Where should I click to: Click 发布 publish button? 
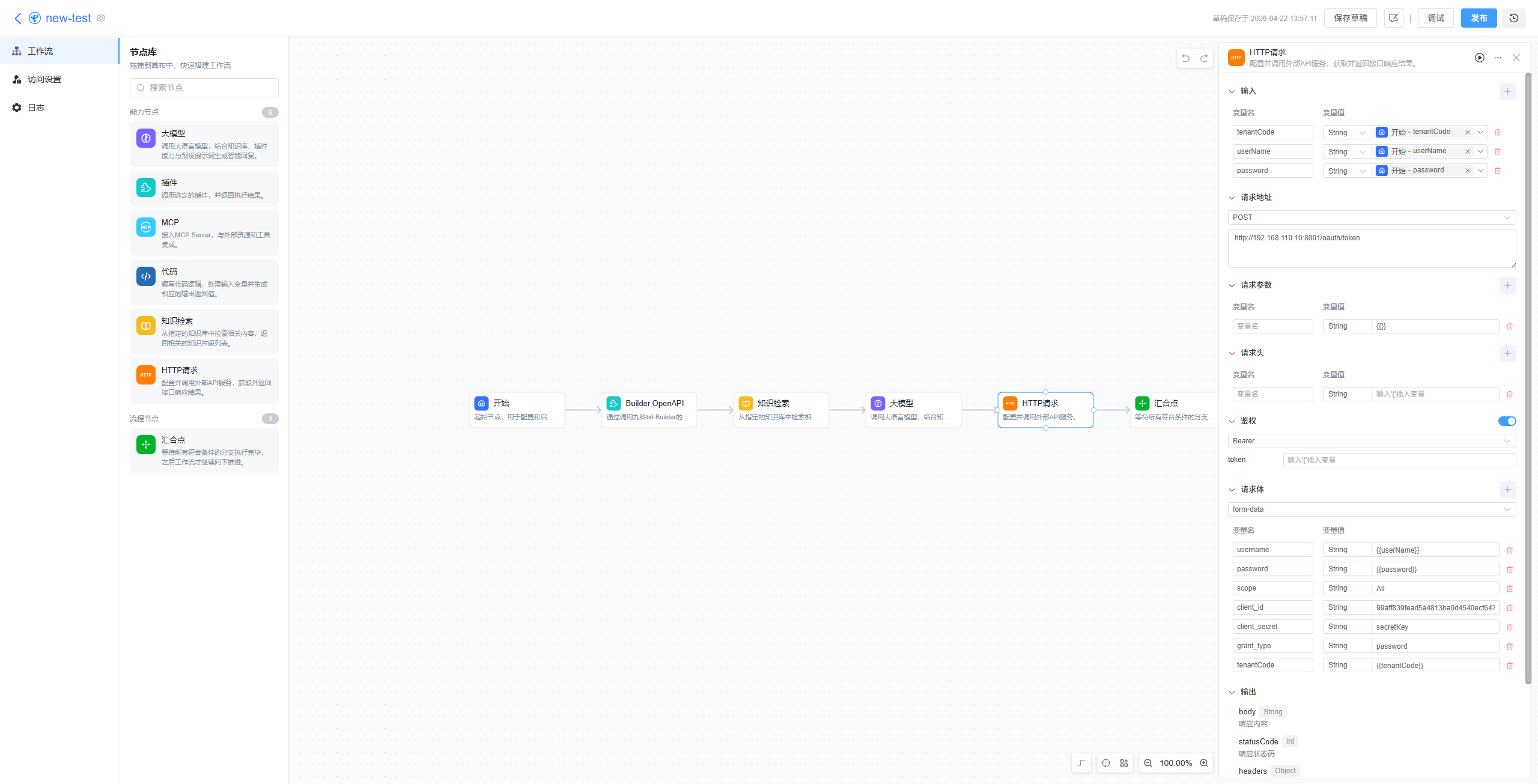coord(1479,19)
